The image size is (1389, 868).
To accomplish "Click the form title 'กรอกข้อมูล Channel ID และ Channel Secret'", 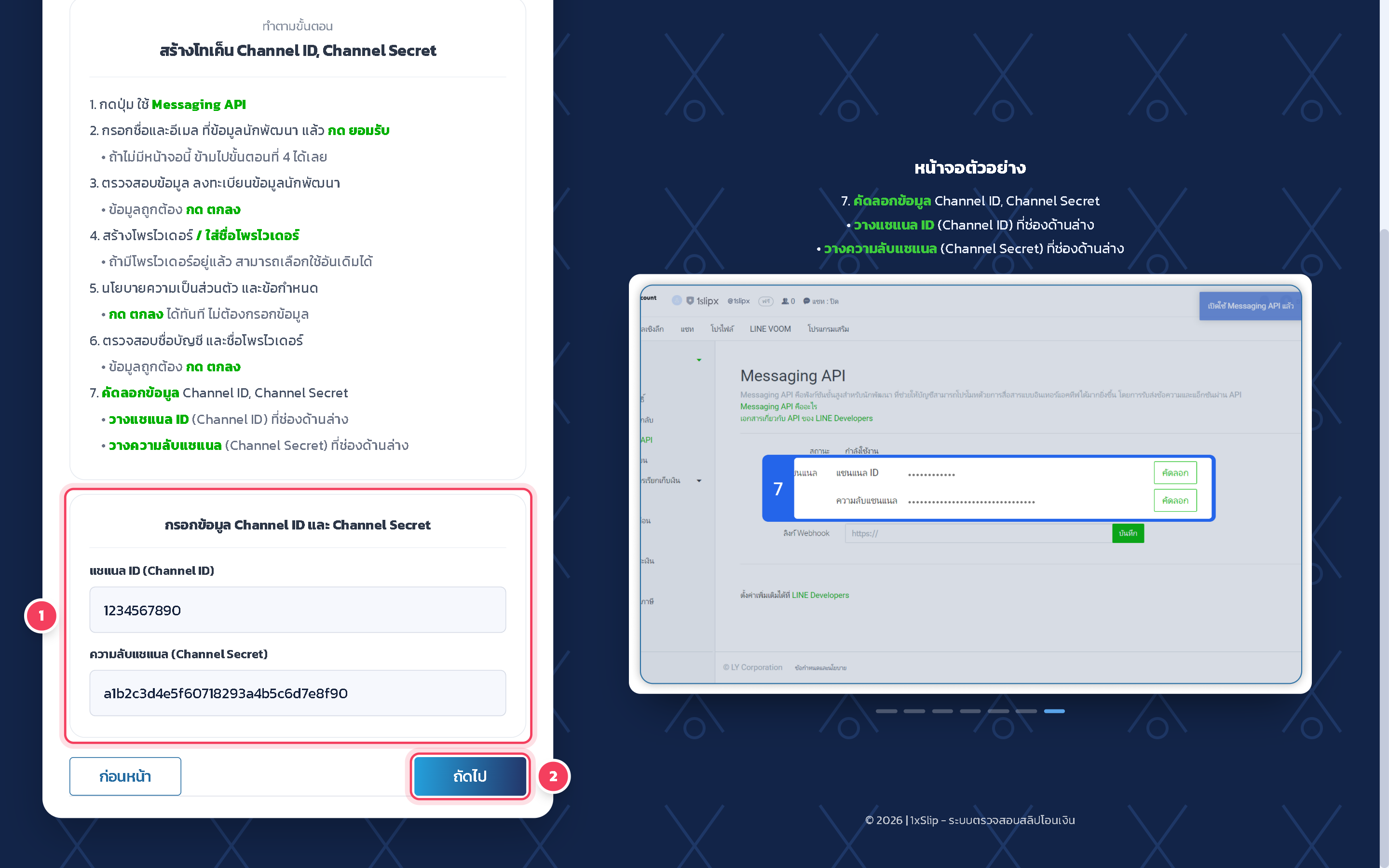I will click(x=297, y=525).
